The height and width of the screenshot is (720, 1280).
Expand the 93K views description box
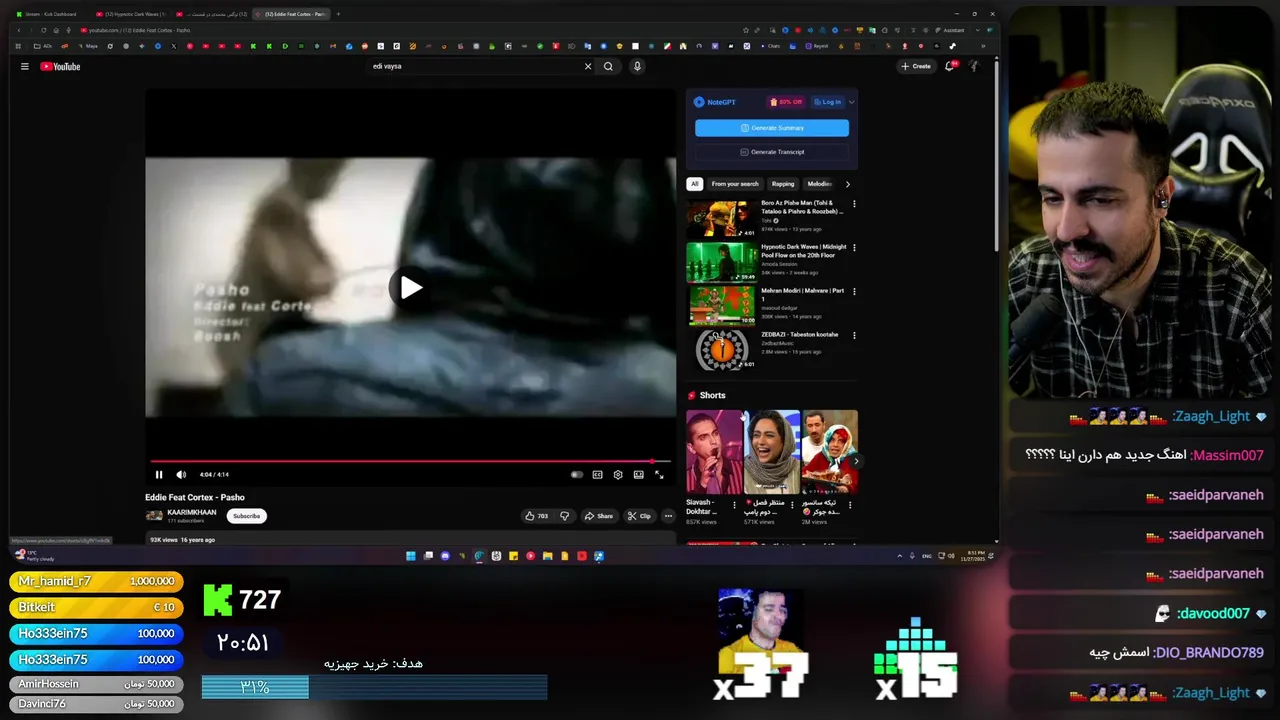(410, 539)
